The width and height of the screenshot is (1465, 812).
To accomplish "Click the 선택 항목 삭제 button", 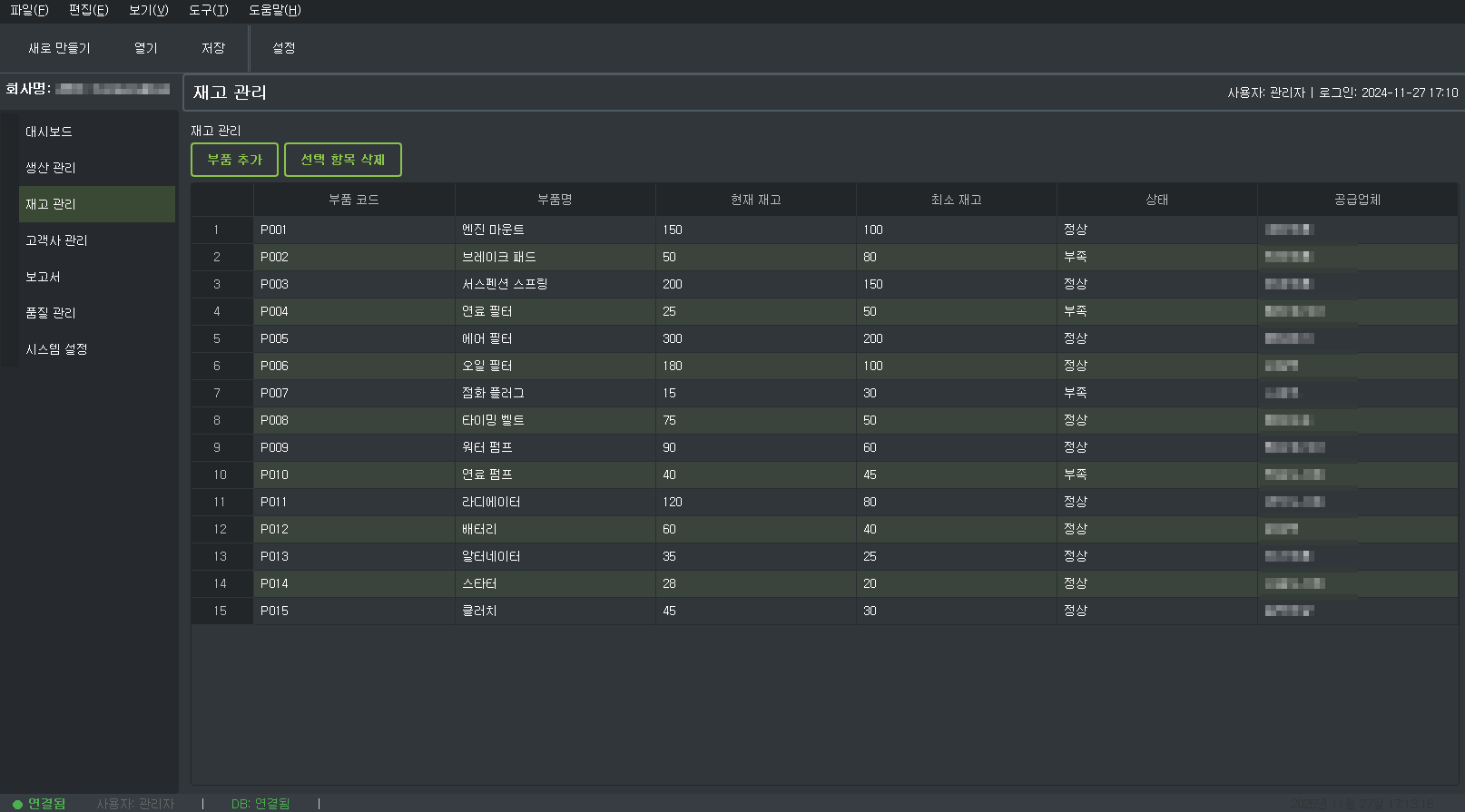I will coord(342,160).
